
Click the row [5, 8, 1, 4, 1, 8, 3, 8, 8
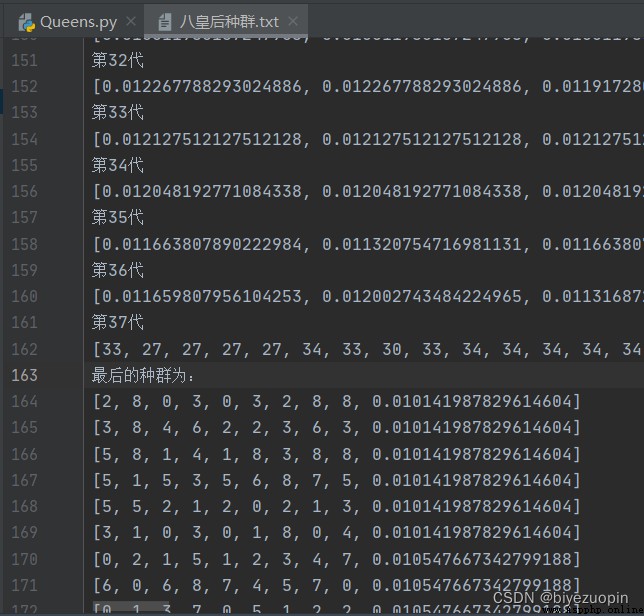[337, 454]
